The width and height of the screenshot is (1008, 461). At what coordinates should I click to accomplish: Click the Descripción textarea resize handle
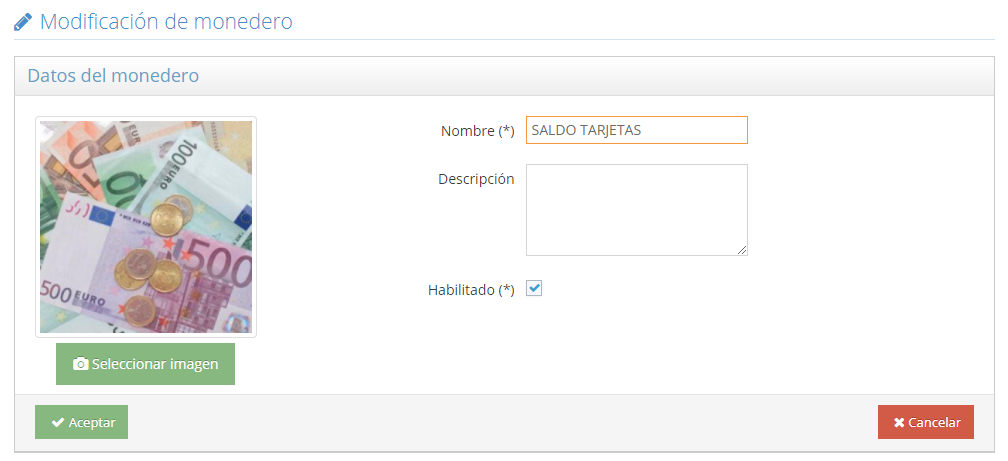[742, 250]
